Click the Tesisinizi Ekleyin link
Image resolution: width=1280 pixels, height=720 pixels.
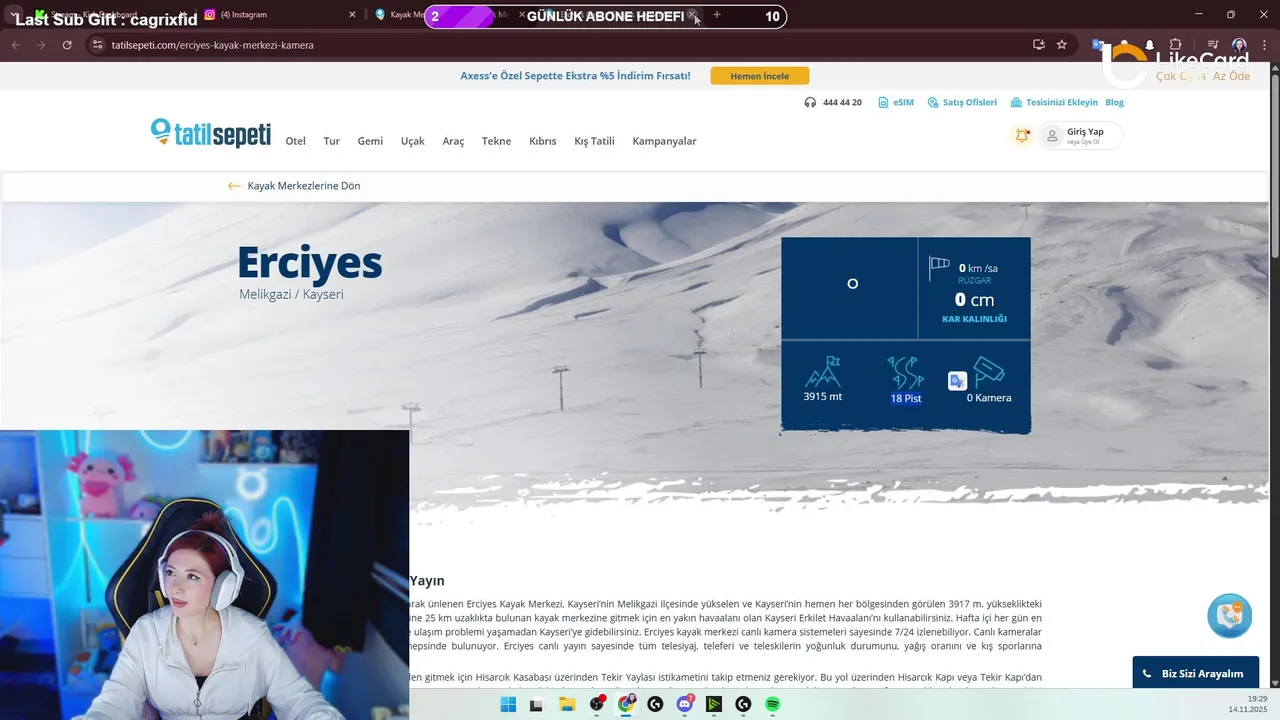(x=1054, y=102)
